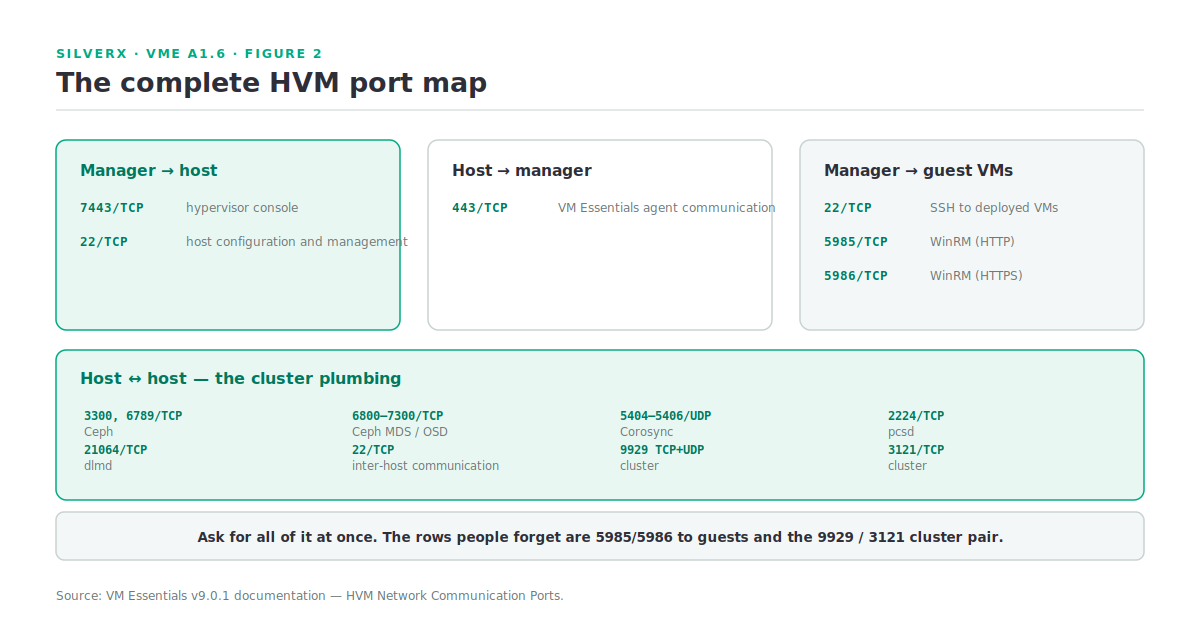Screen dimensions: 1200x630
Task: Click the 5986/TCP port entry
Action: [856, 276]
